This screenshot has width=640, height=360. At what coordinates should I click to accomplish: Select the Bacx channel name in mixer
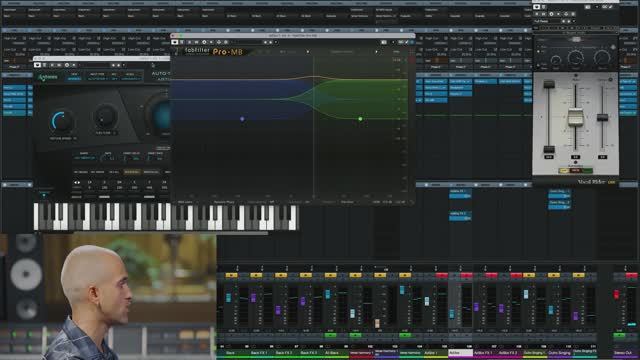[231, 353]
